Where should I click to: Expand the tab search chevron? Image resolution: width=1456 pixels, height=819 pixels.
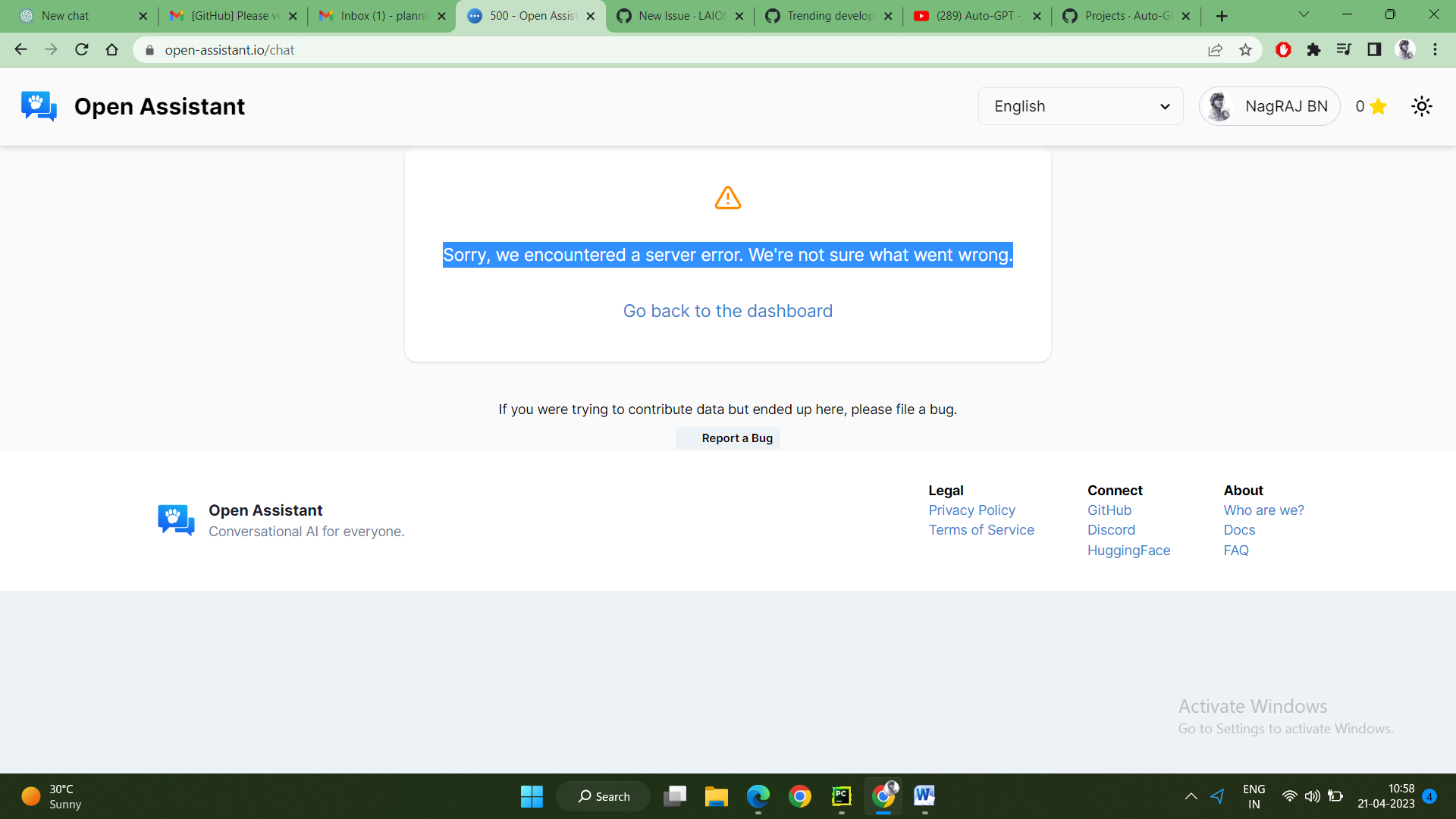pos(1304,14)
